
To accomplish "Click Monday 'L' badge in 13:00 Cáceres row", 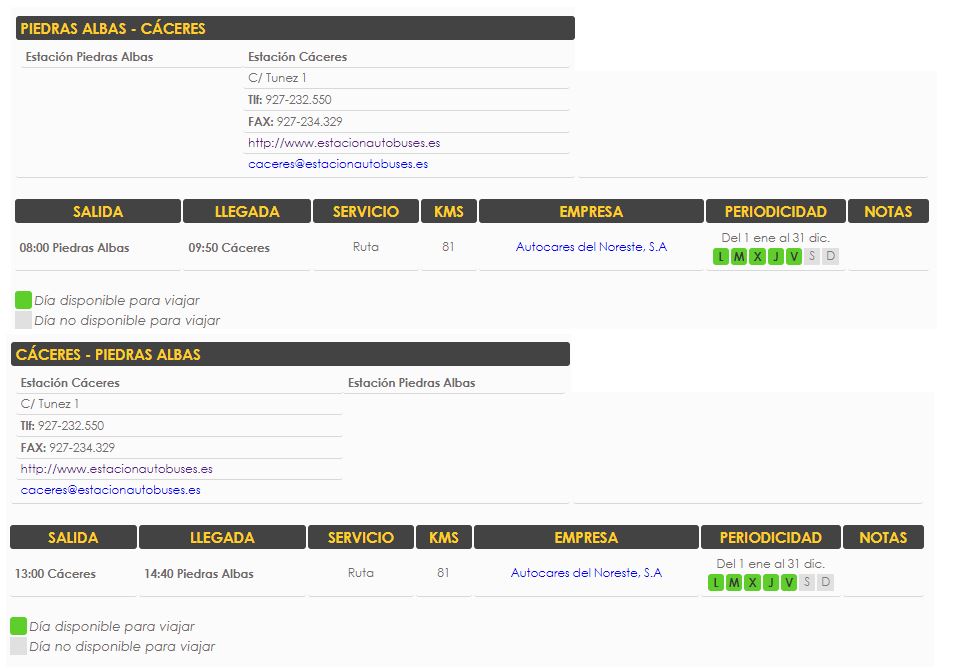I will (x=716, y=583).
